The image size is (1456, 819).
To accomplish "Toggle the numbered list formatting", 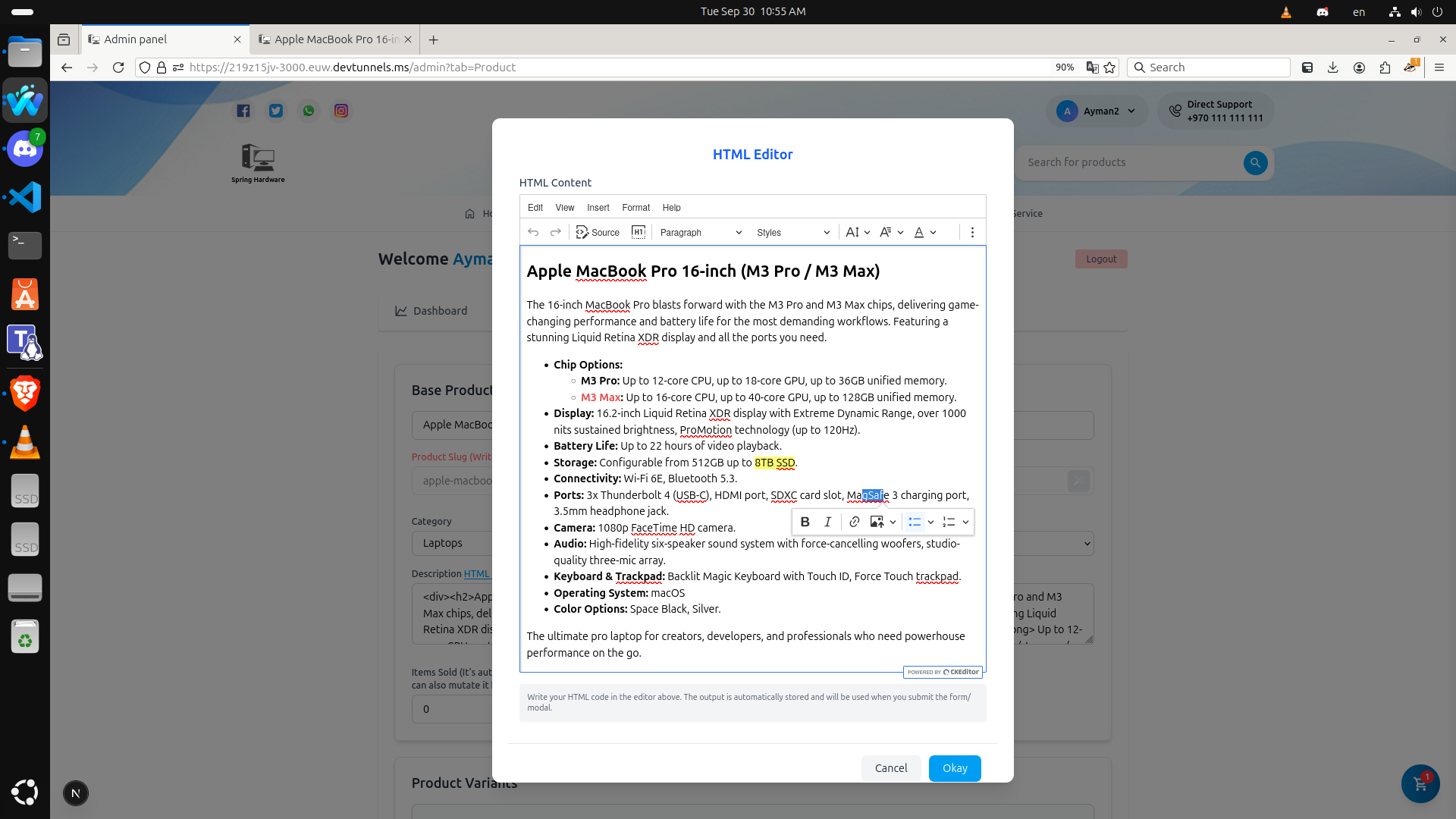I will pyautogui.click(x=948, y=522).
